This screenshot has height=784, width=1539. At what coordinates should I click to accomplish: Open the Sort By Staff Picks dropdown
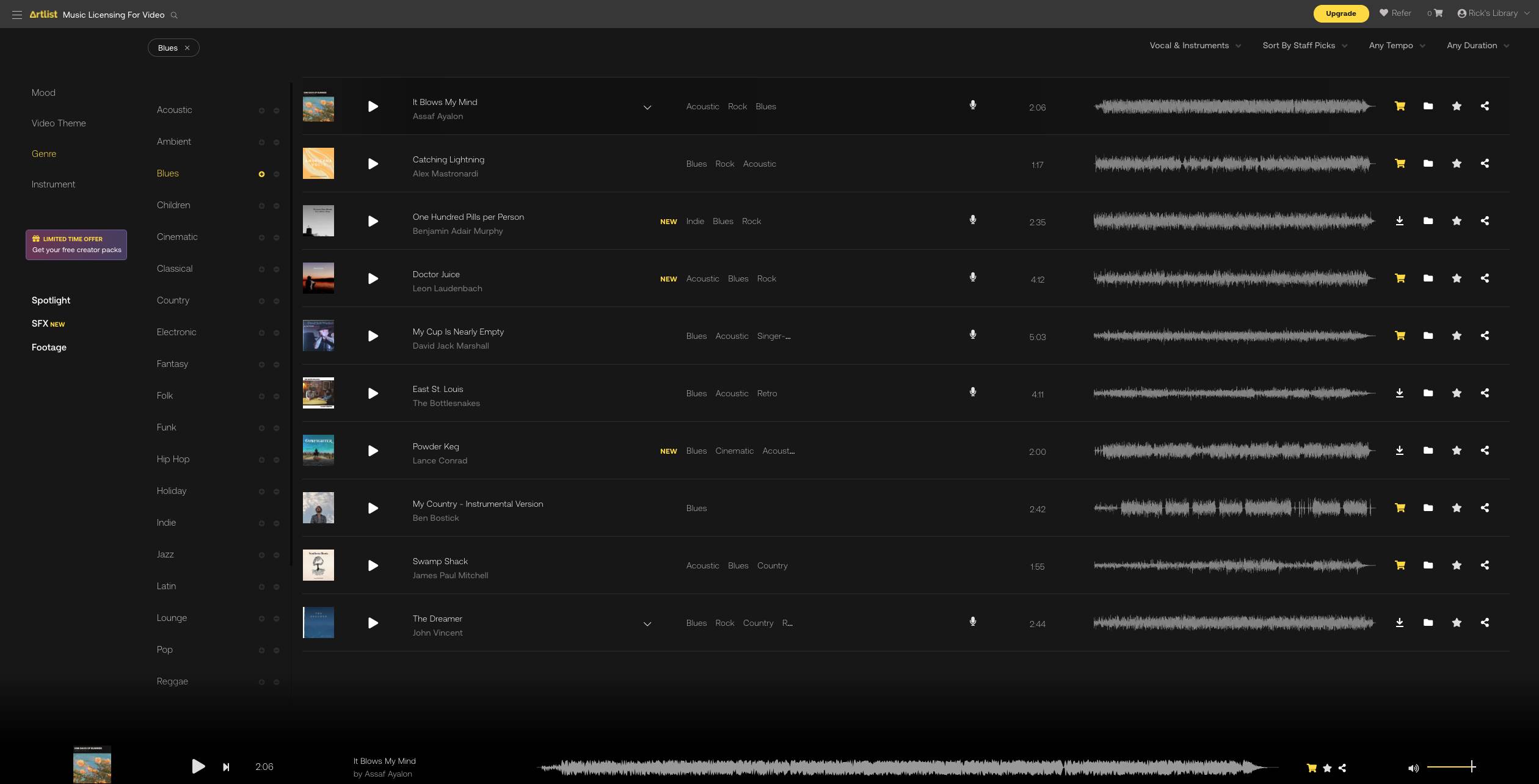1304,46
